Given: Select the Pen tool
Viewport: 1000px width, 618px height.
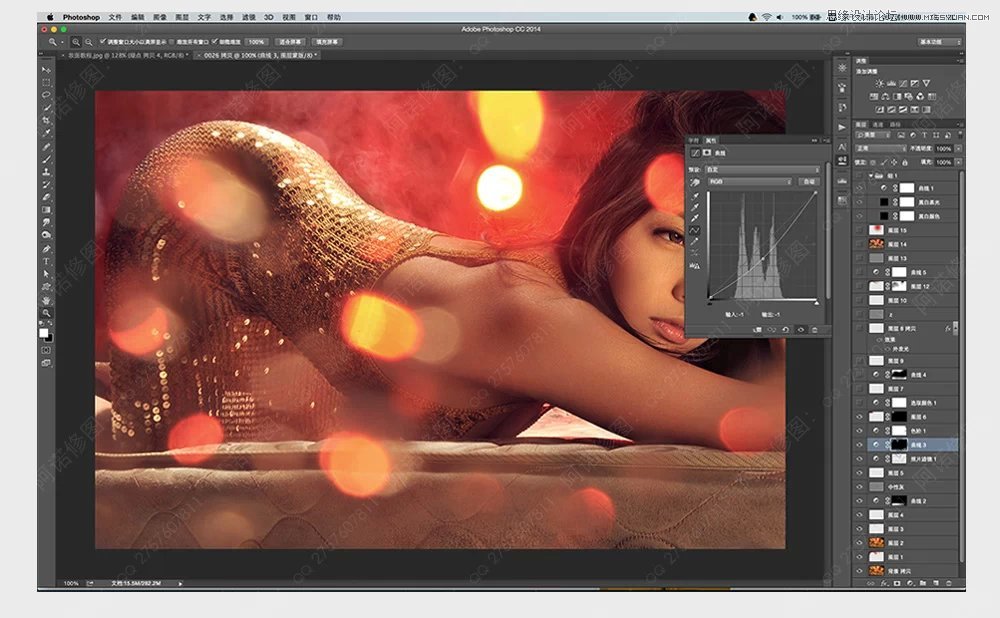Looking at the screenshot, I should click(x=46, y=248).
